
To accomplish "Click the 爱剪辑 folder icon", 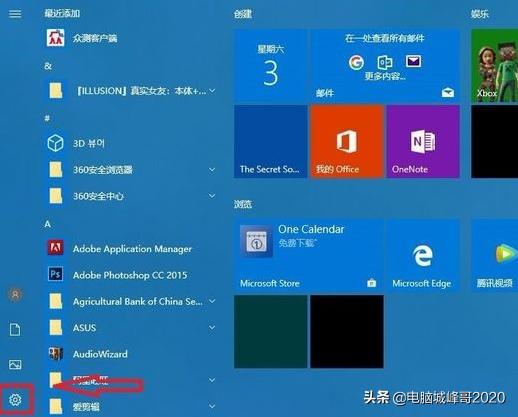I will click(x=56, y=406).
